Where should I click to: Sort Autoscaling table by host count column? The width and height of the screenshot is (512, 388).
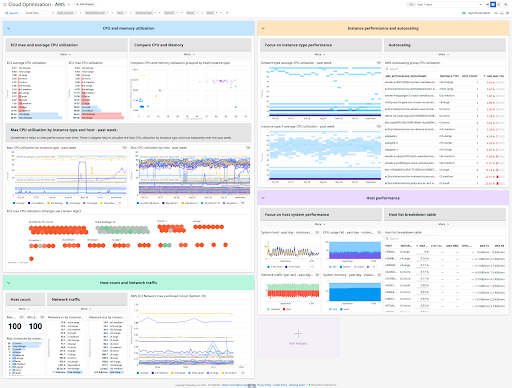point(470,76)
